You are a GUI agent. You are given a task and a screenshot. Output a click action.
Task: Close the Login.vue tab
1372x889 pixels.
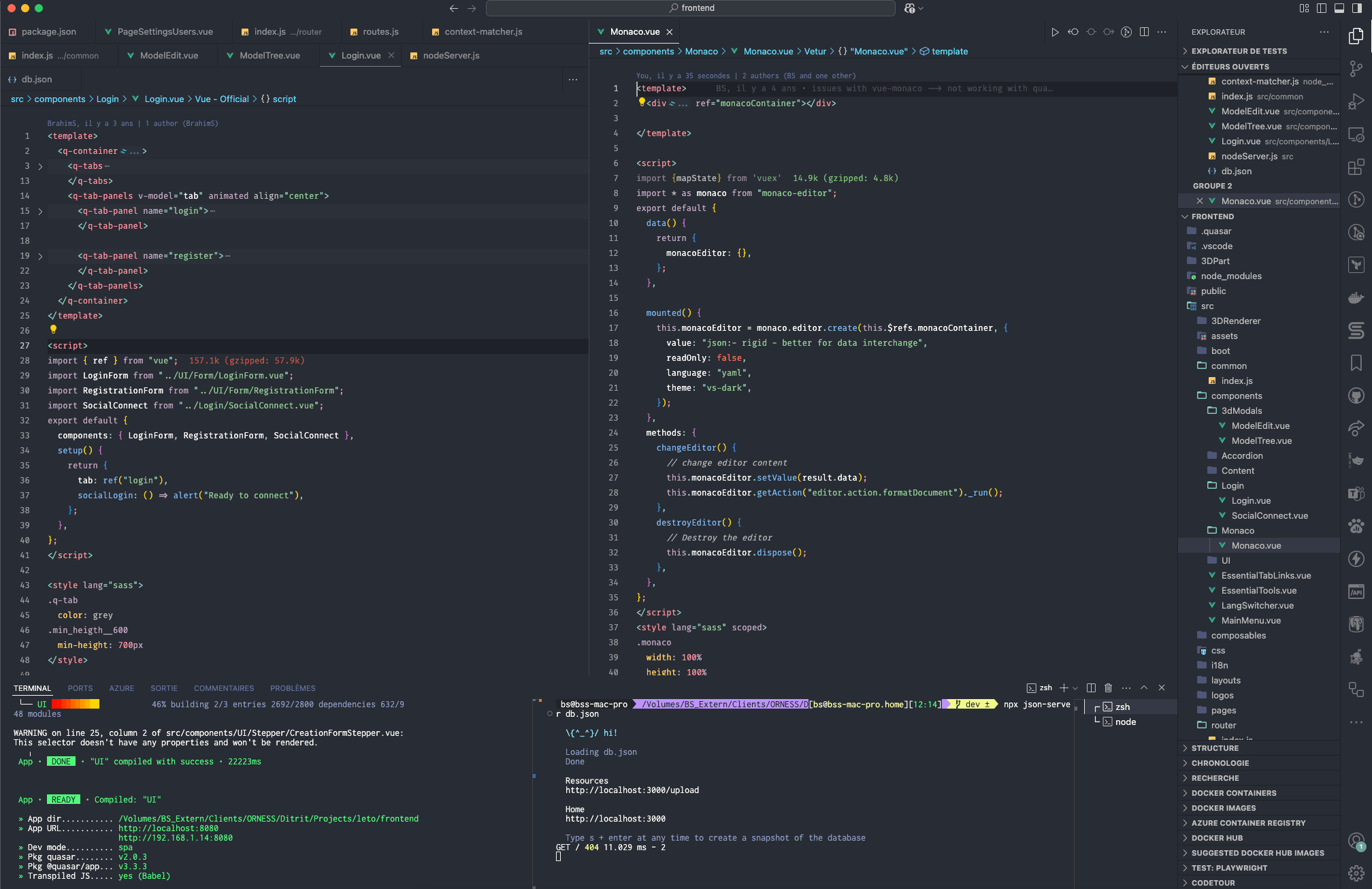391,56
